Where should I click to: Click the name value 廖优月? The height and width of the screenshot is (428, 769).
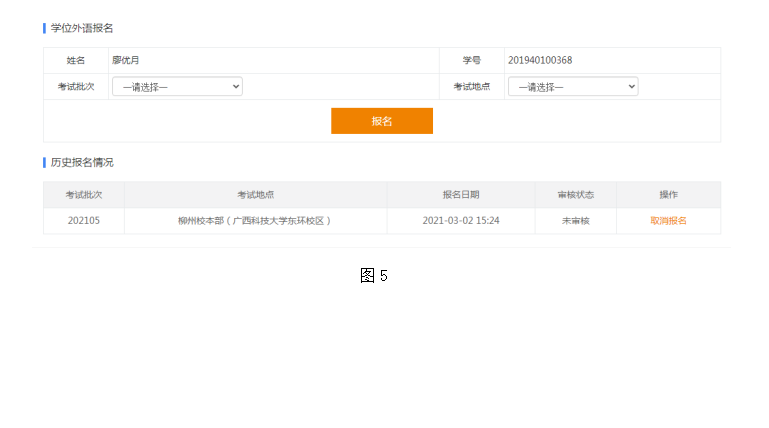pyautogui.click(x=126, y=60)
